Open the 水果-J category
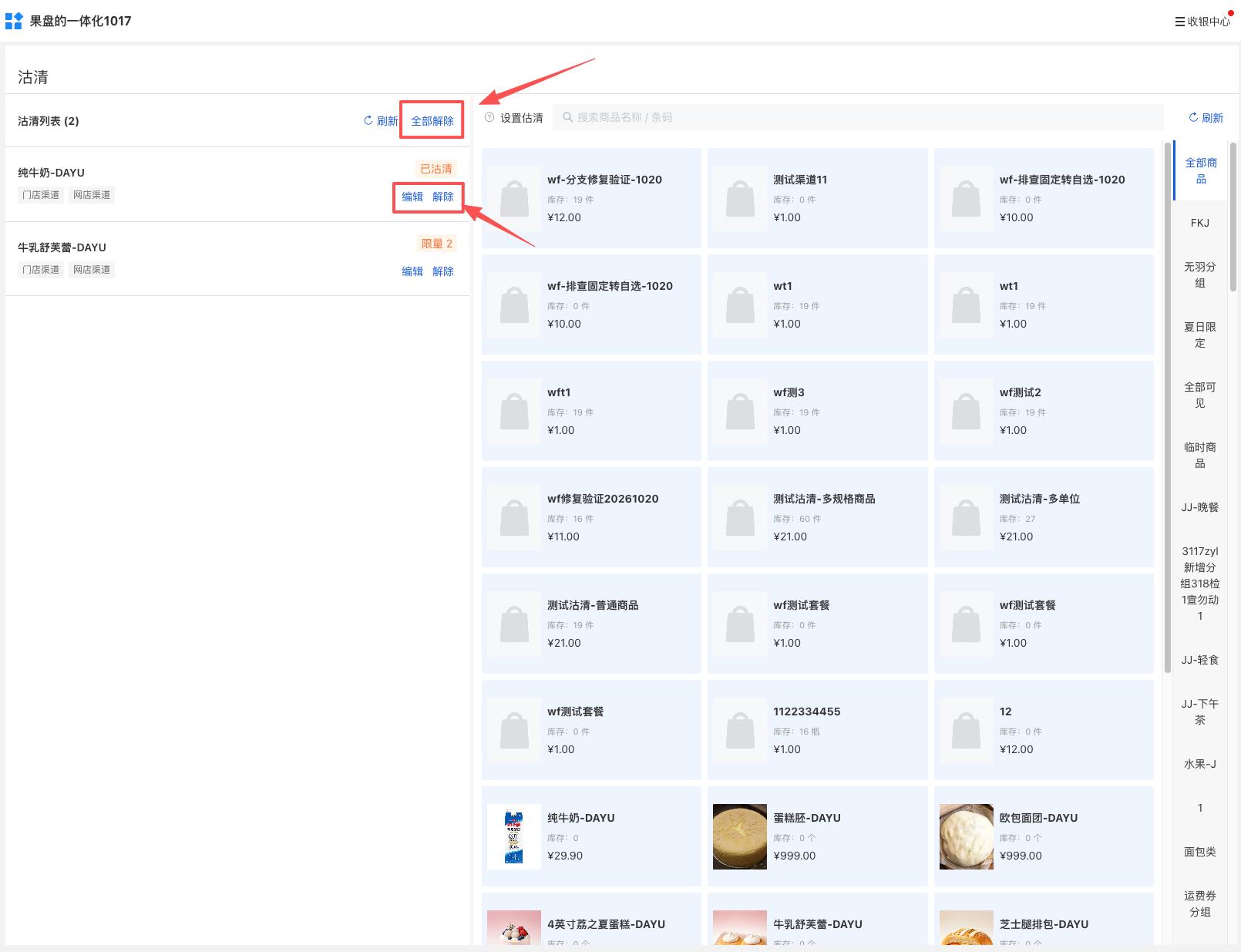Viewport: 1241px width, 952px height. (1200, 764)
